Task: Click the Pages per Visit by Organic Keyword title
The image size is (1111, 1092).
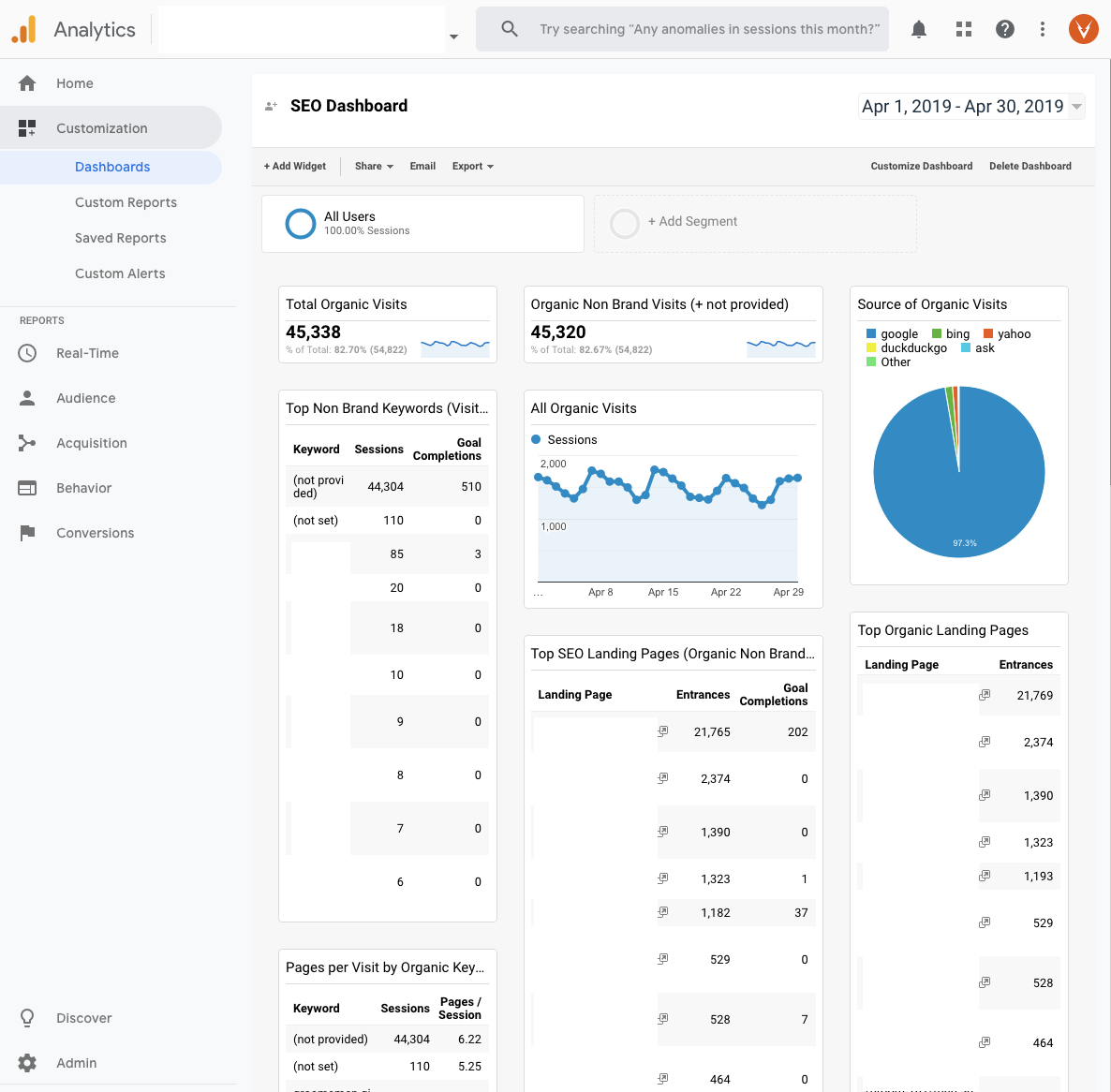Action: point(385,967)
